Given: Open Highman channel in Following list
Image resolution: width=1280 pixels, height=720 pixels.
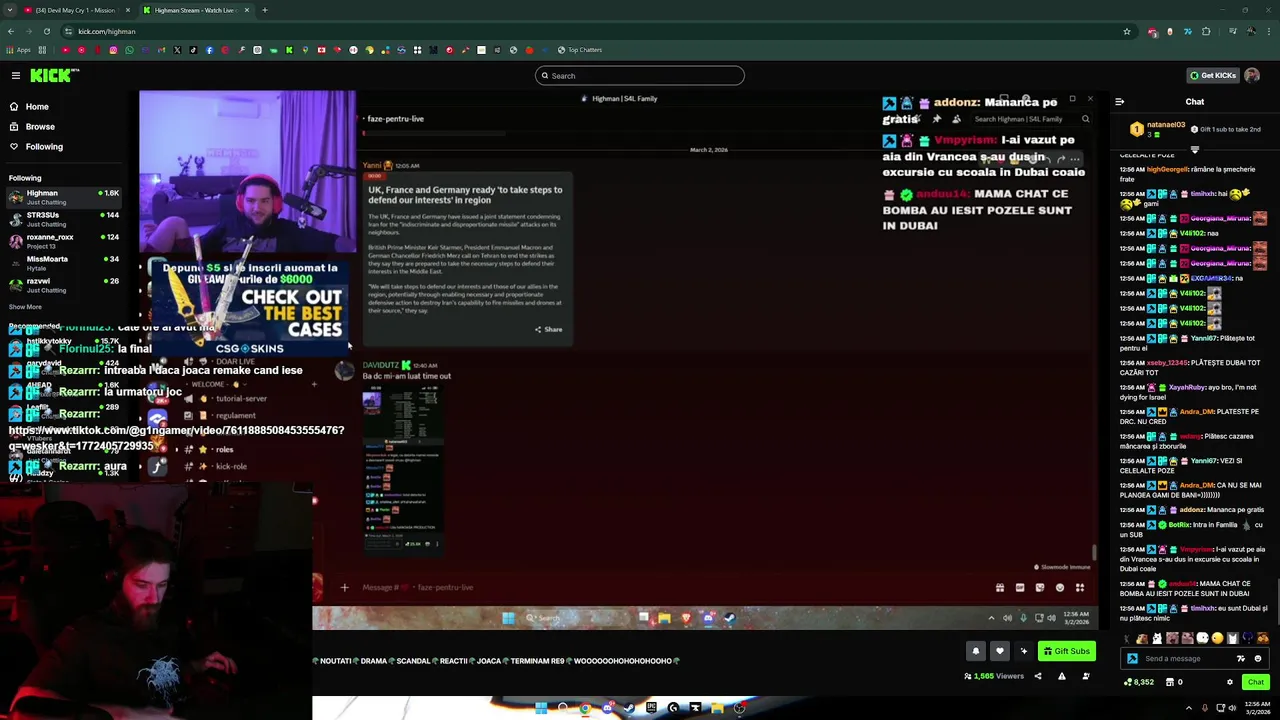Looking at the screenshot, I should 64,197.
